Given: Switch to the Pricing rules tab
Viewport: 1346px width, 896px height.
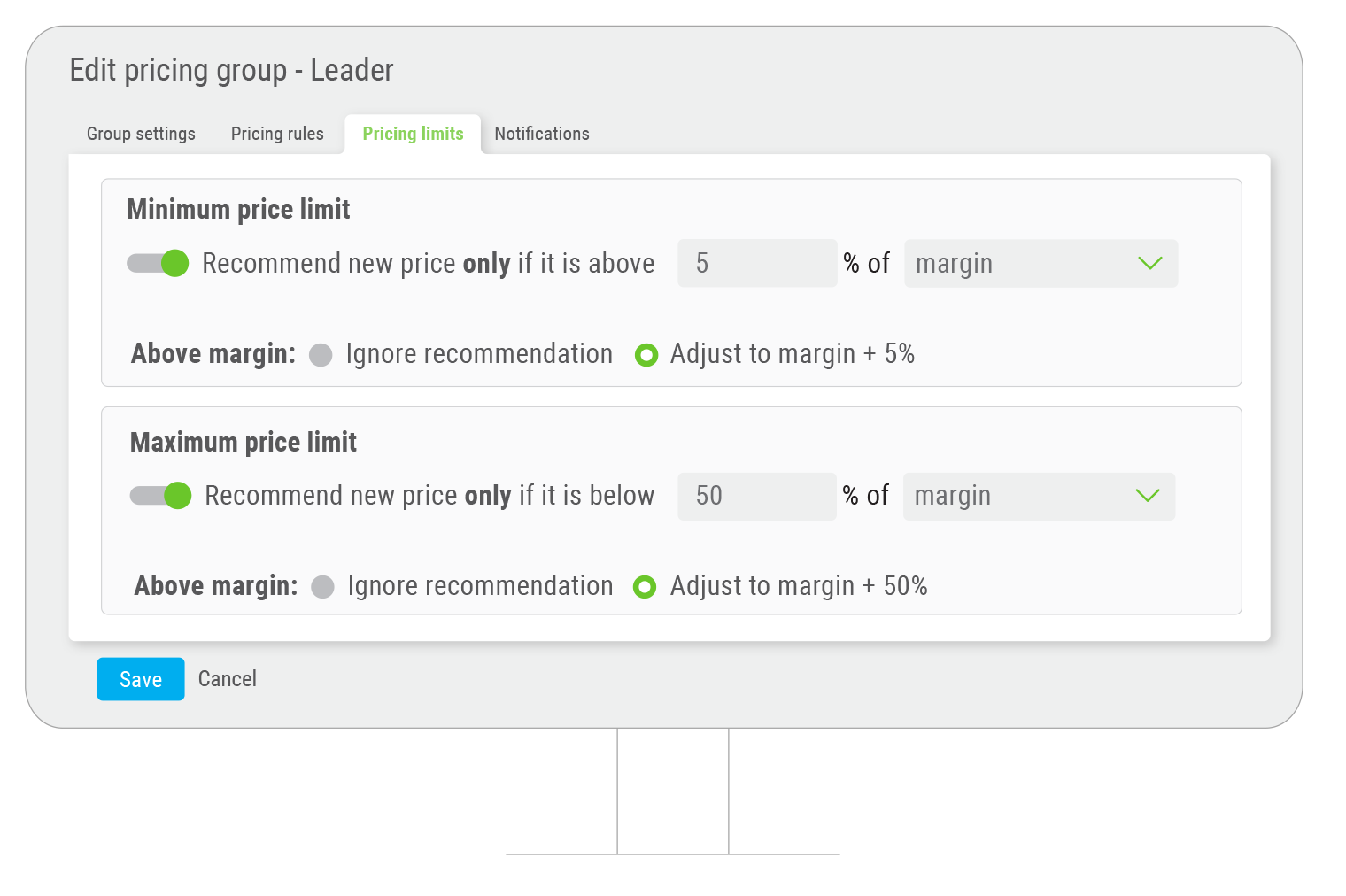Looking at the screenshot, I should click(277, 134).
